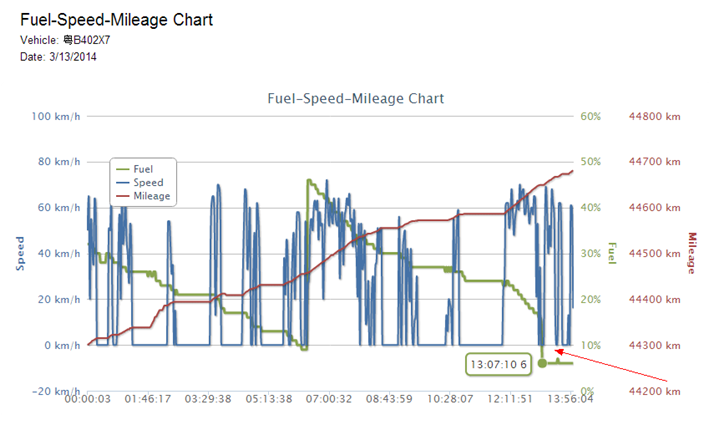Click the green Fuel legend line symbol

[123, 171]
